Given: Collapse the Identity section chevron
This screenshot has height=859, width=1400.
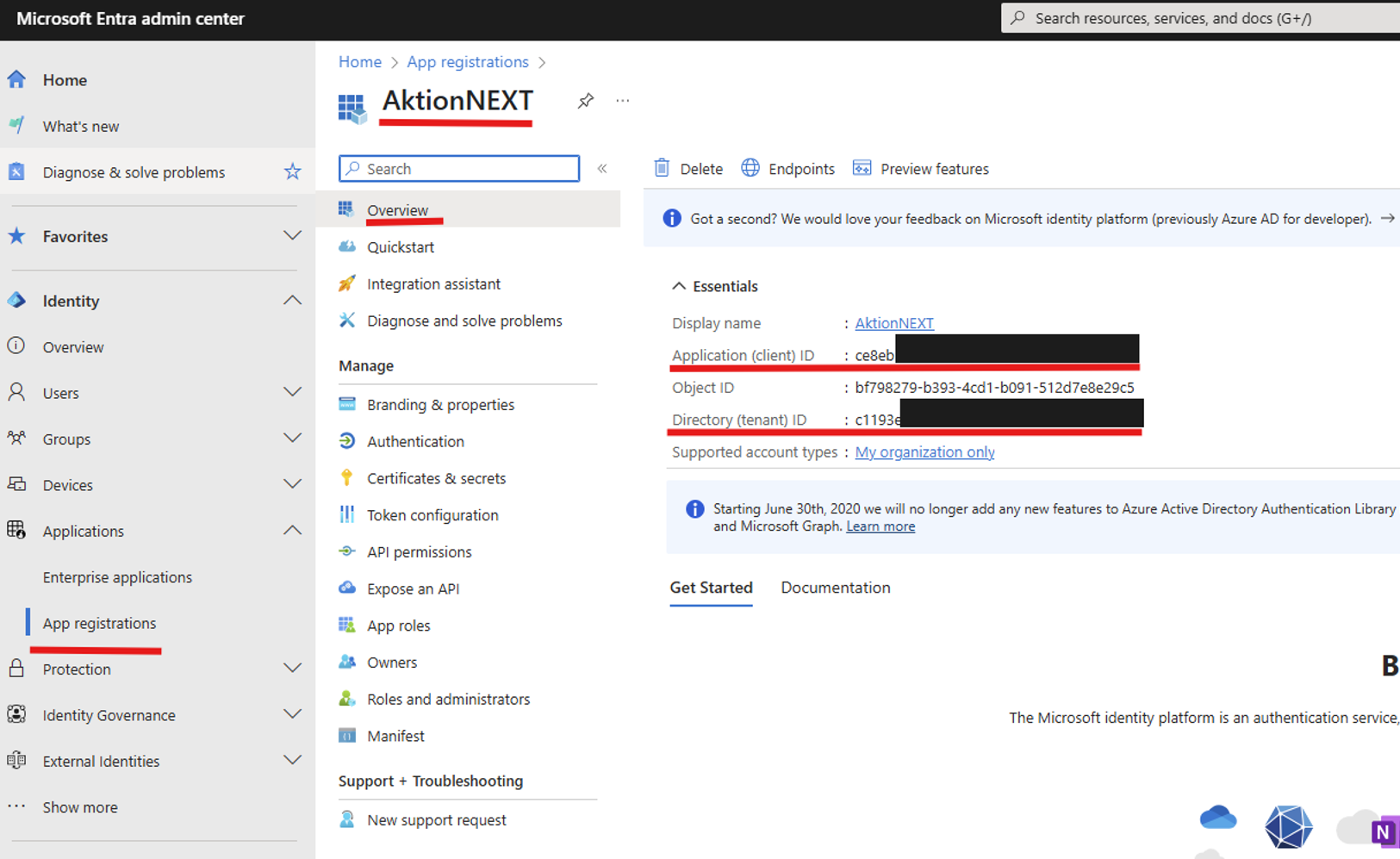Looking at the screenshot, I should click(293, 300).
